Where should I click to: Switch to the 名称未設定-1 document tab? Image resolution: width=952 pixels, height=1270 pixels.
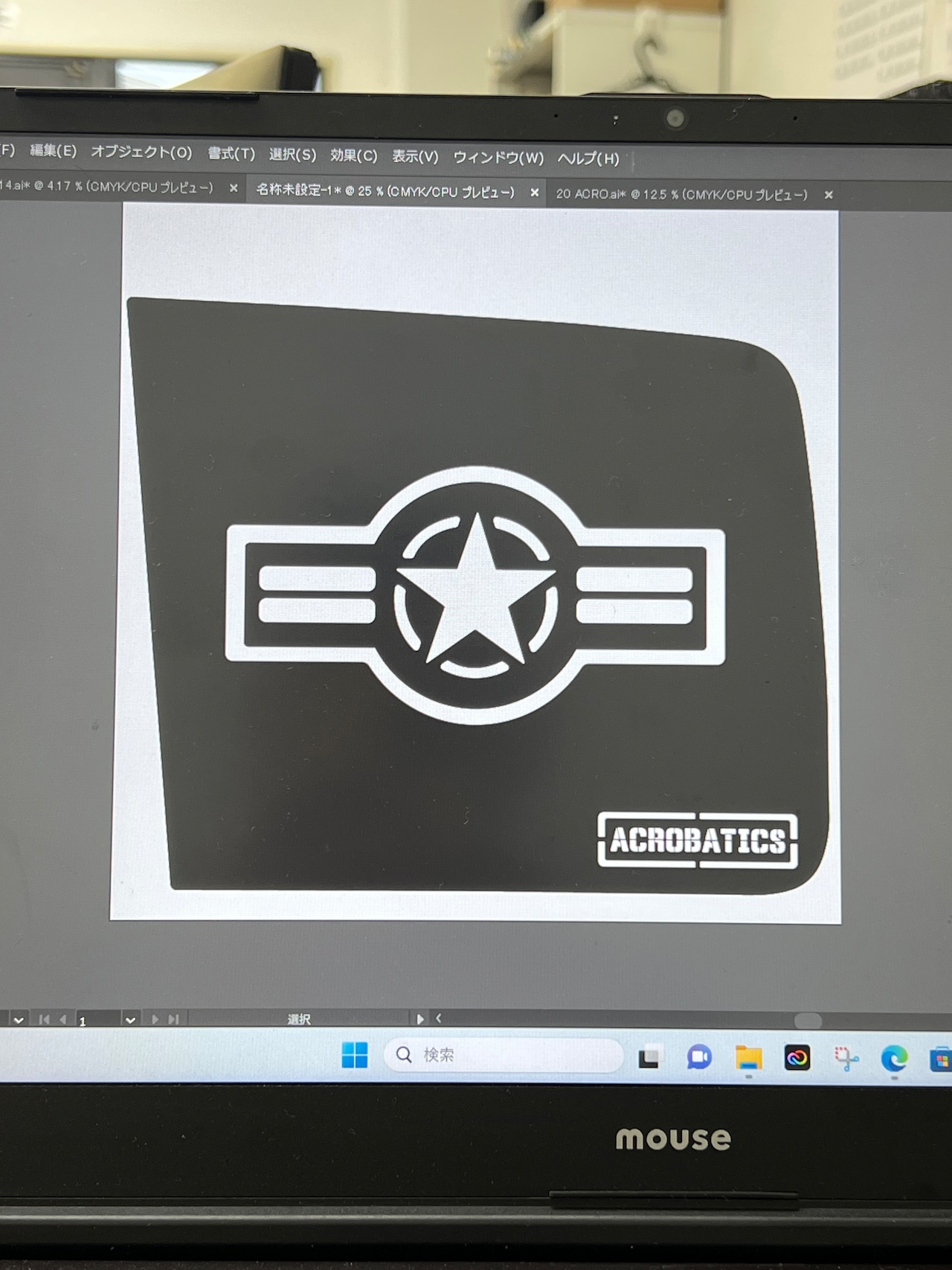[x=385, y=191]
